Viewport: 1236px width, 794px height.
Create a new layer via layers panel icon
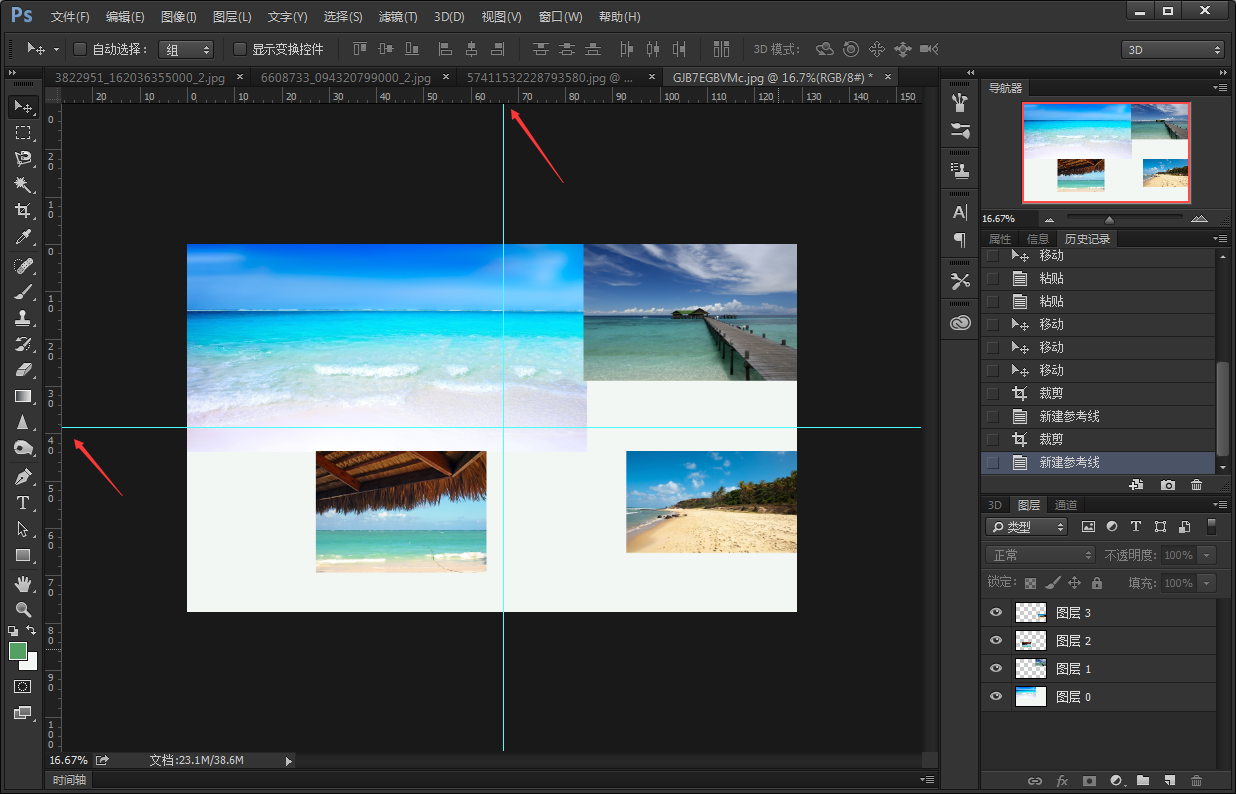[1169, 780]
